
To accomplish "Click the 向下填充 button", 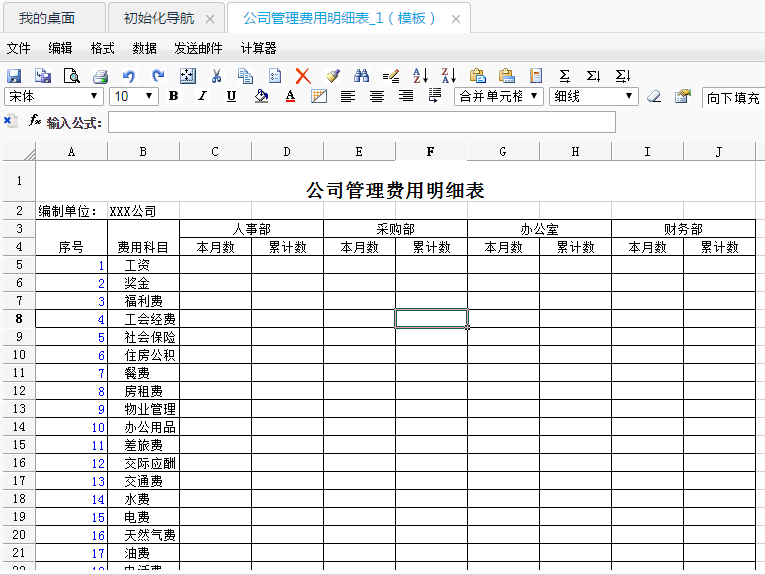I will pyautogui.click(x=733, y=97).
